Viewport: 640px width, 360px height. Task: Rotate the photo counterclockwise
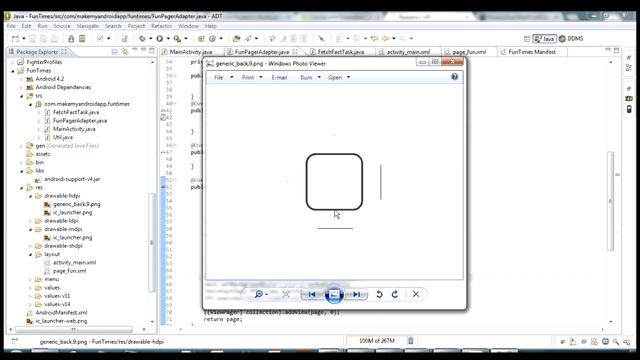point(379,294)
